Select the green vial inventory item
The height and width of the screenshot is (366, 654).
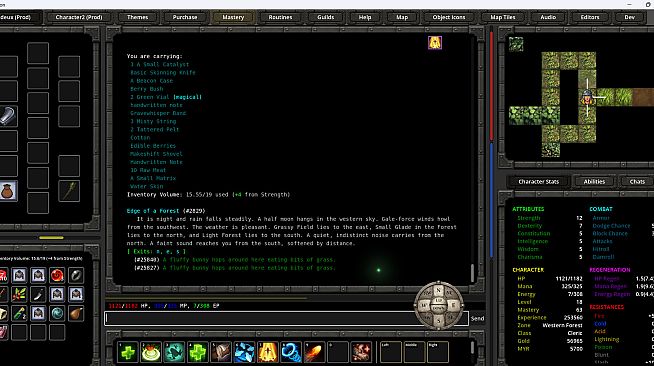point(19,313)
